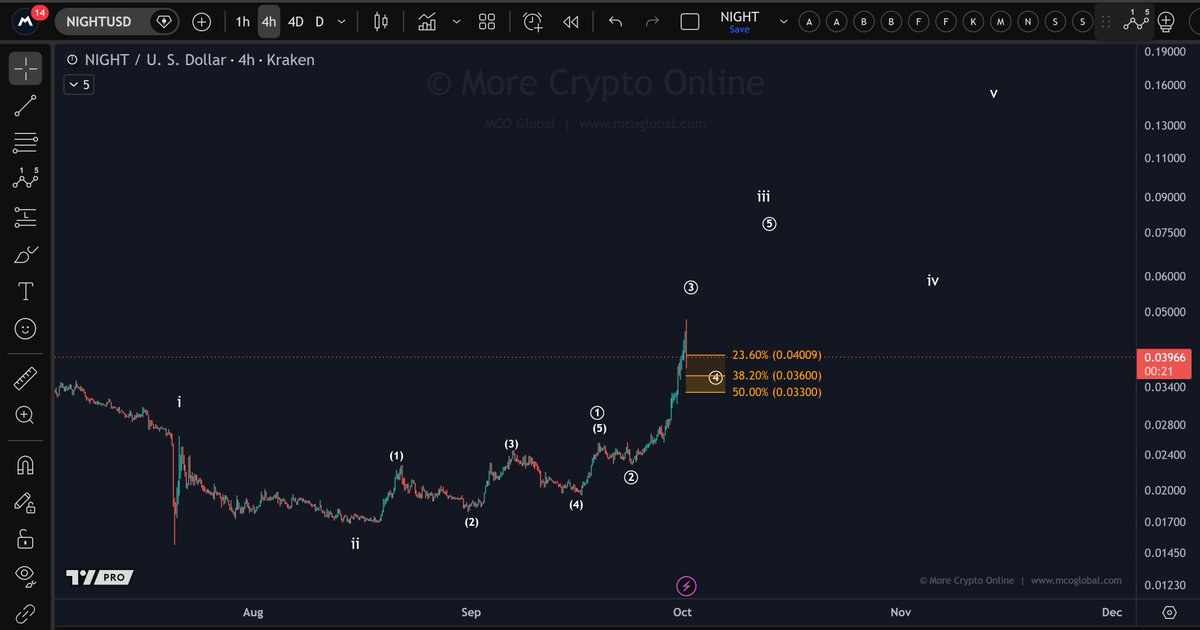Select the circled 3 wave label
The width and height of the screenshot is (1200, 630).
point(691,288)
